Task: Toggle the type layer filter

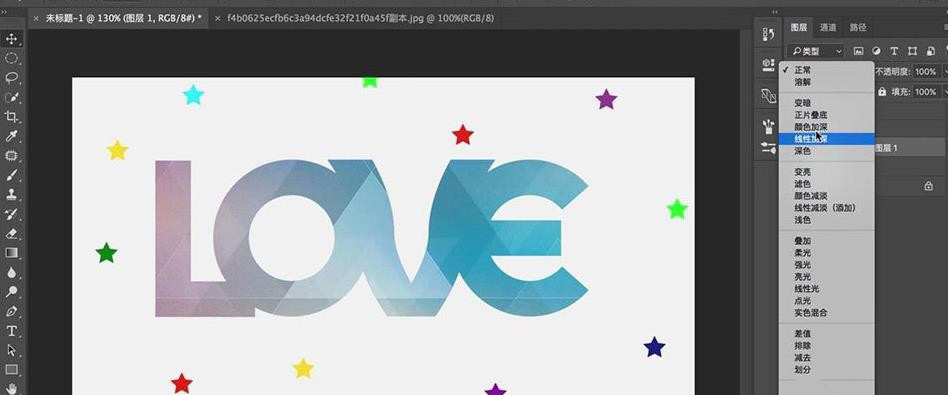Action: click(x=894, y=51)
